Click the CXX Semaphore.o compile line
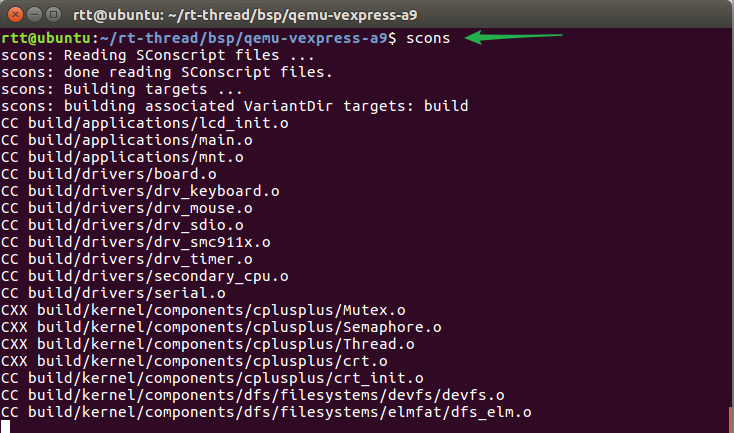This screenshot has width=734, height=433. coord(221,327)
